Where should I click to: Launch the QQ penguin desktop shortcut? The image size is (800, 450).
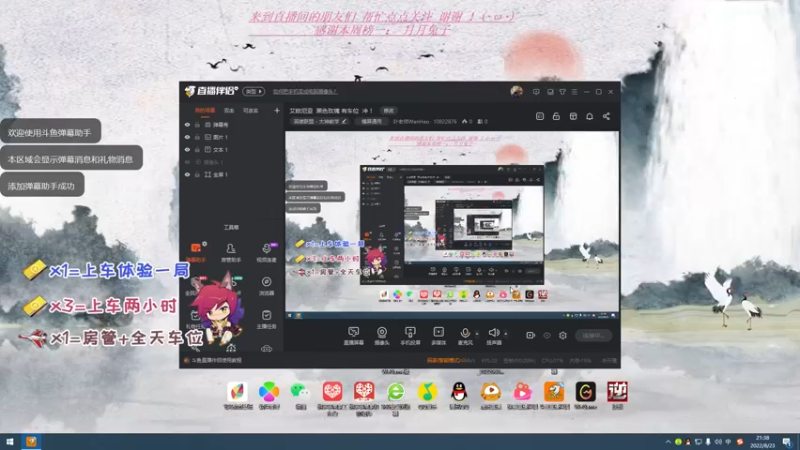point(459,395)
